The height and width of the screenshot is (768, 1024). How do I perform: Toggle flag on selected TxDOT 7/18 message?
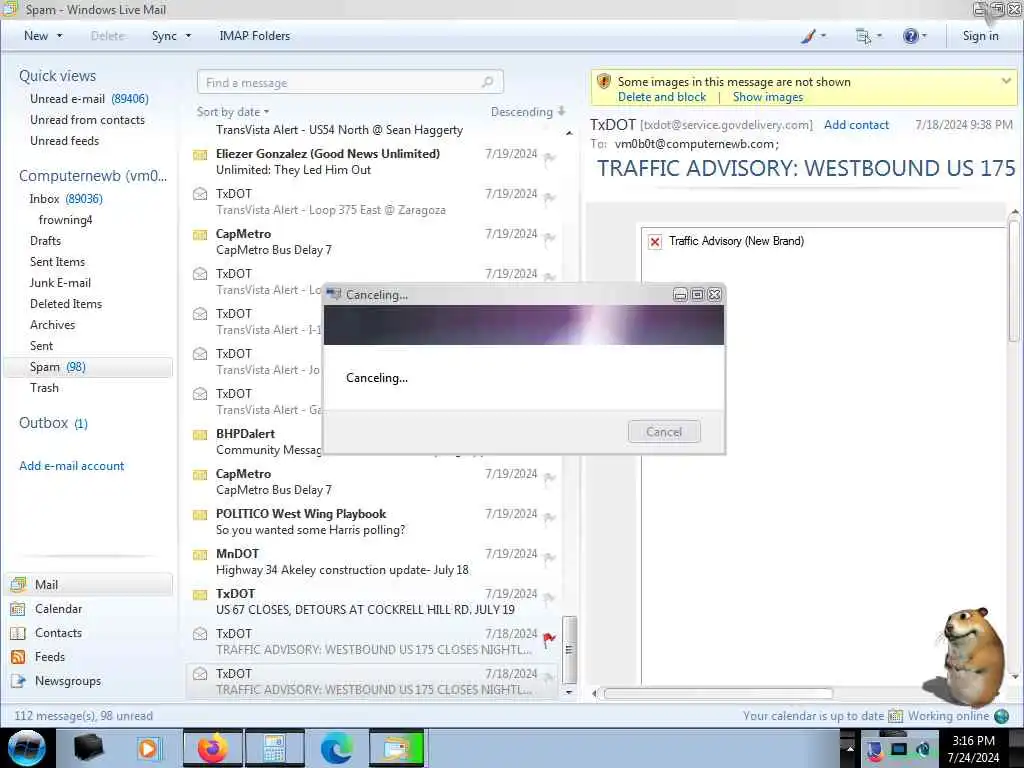[x=549, y=678]
